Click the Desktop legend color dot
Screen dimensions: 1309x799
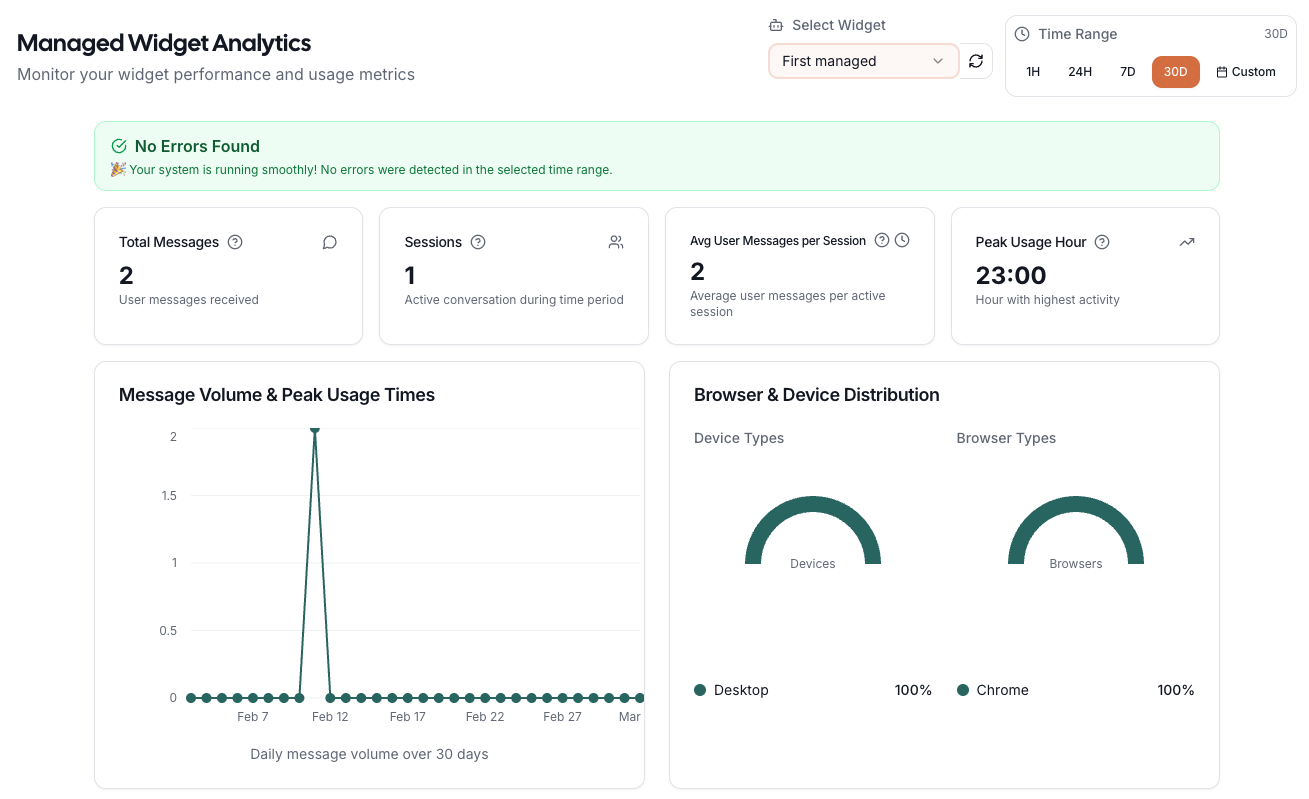coord(700,690)
